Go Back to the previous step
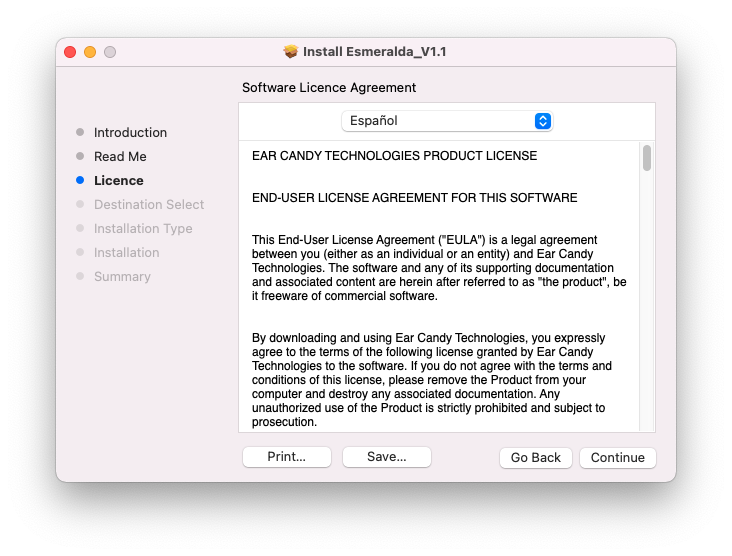Image resolution: width=732 pixels, height=556 pixels. pos(535,457)
